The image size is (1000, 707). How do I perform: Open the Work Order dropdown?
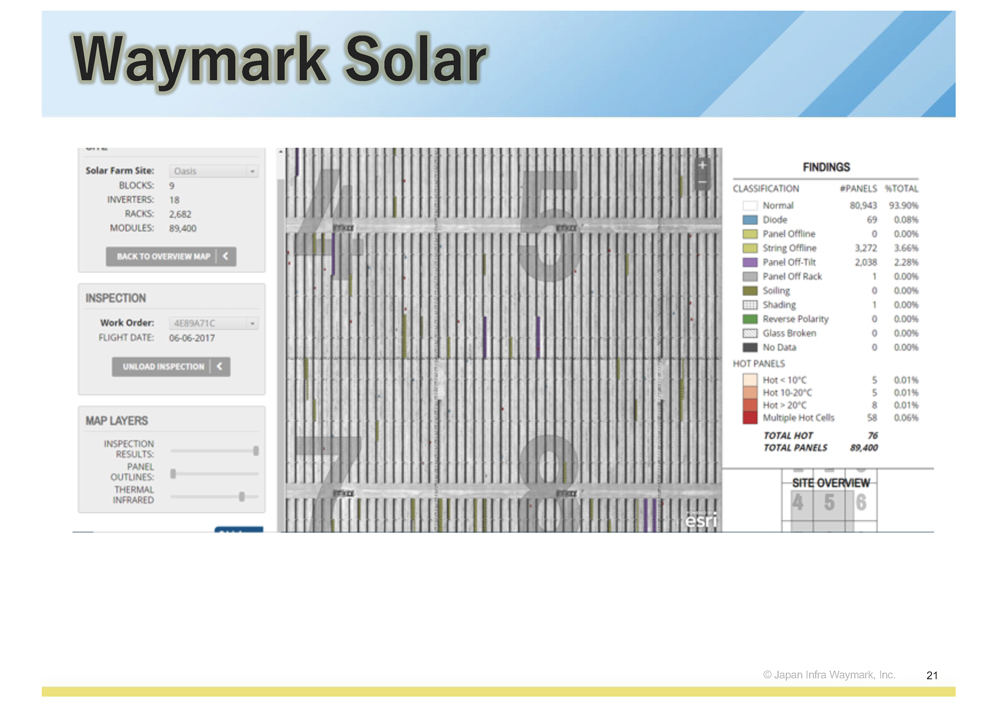[x=214, y=323]
